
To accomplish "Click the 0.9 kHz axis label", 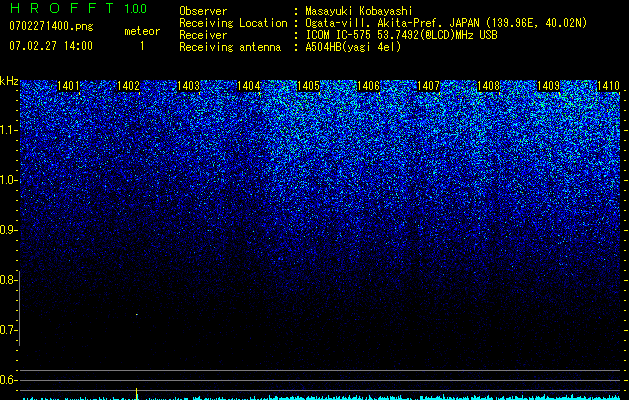I will [x=9, y=230].
